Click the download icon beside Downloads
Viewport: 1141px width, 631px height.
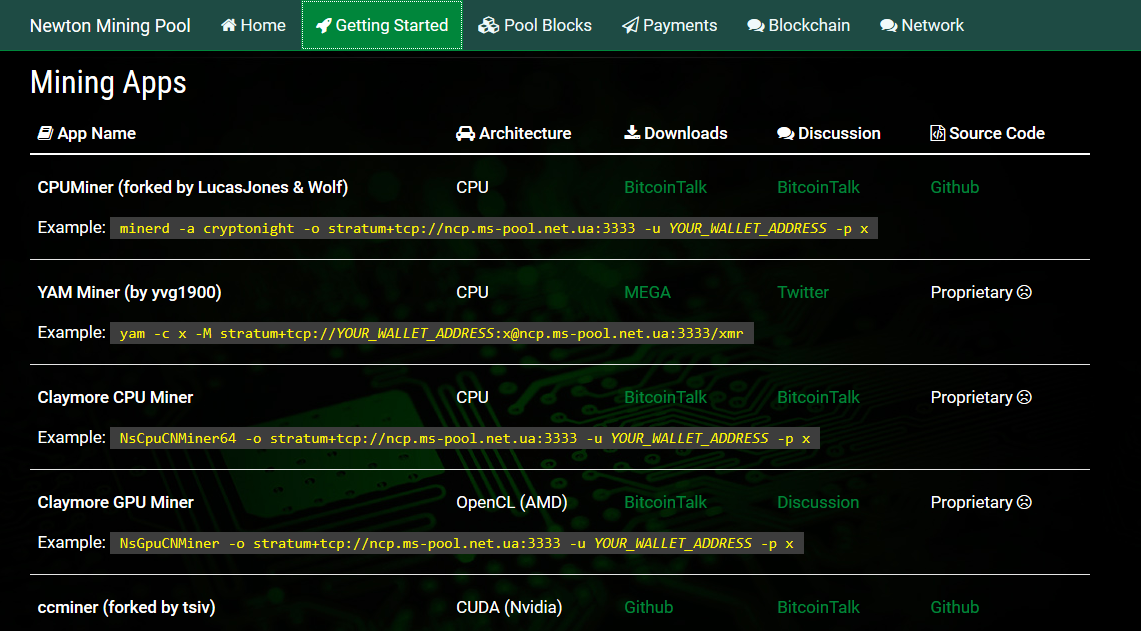point(632,132)
